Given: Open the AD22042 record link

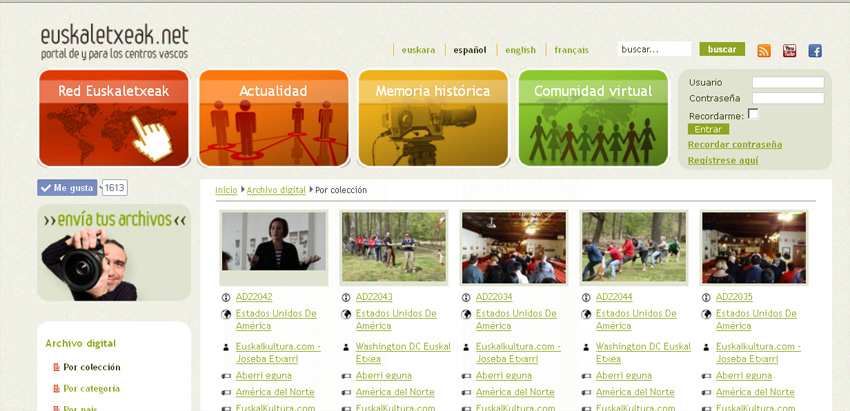Looking at the screenshot, I should click(x=254, y=297).
